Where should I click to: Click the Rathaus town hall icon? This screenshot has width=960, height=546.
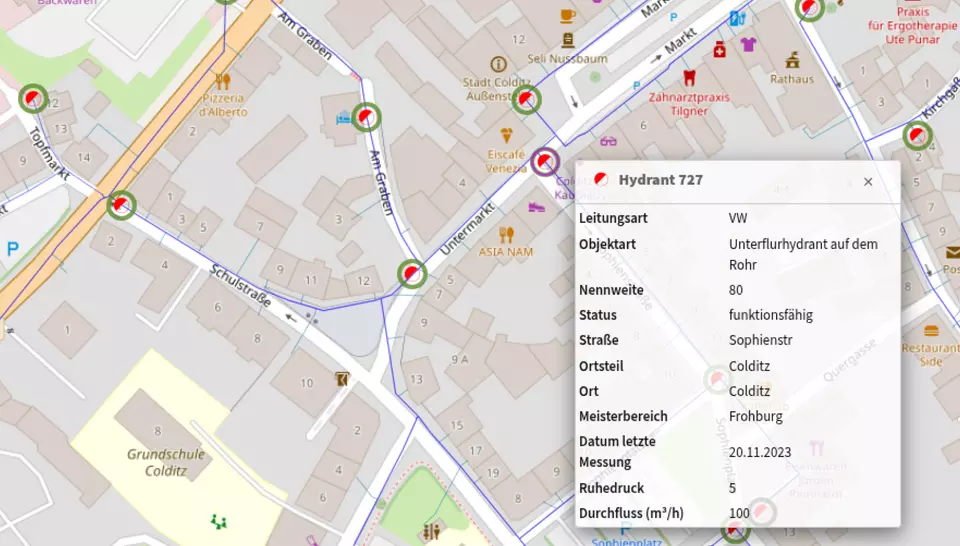[x=792, y=59]
